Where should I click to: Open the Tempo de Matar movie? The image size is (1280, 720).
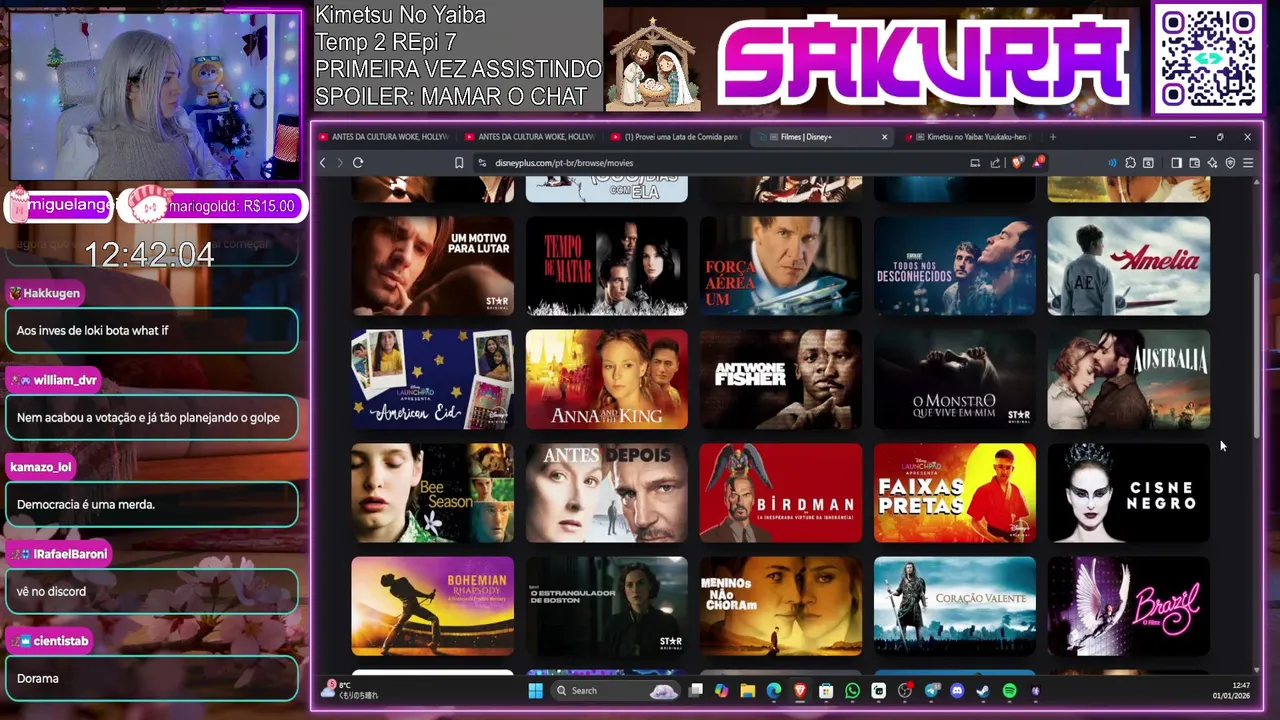tap(607, 266)
